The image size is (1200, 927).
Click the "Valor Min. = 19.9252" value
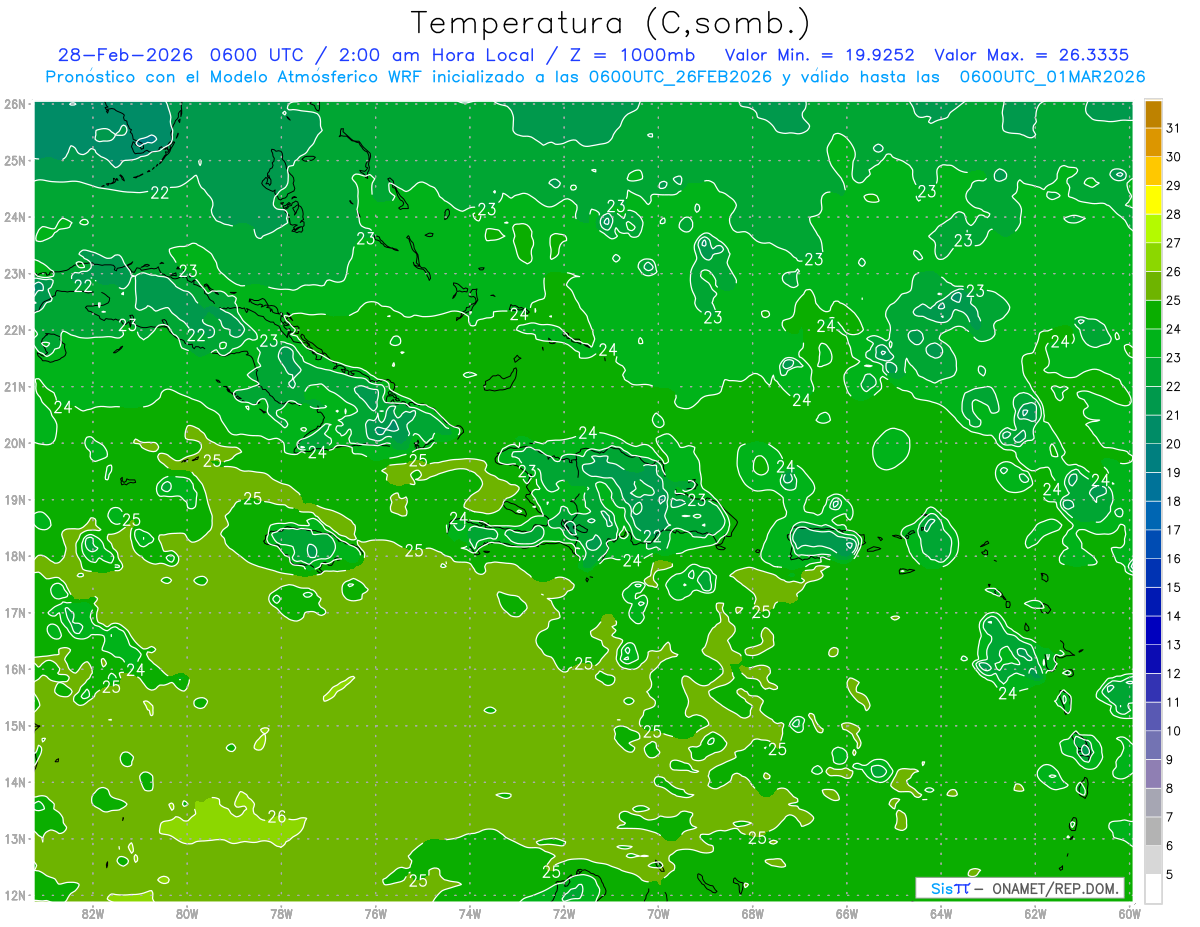(820, 55)
